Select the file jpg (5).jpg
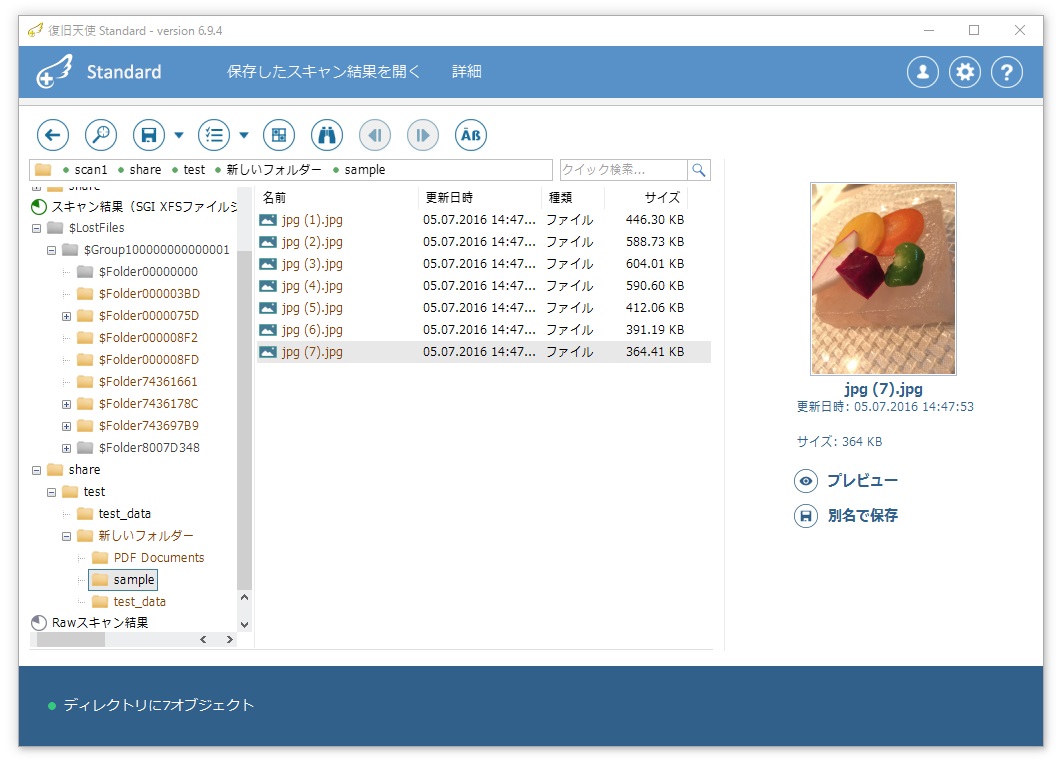 click(484, 308)
